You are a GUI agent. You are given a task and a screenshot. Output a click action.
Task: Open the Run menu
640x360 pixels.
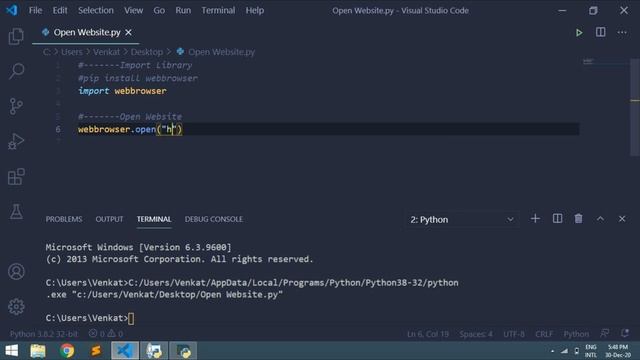183,10
